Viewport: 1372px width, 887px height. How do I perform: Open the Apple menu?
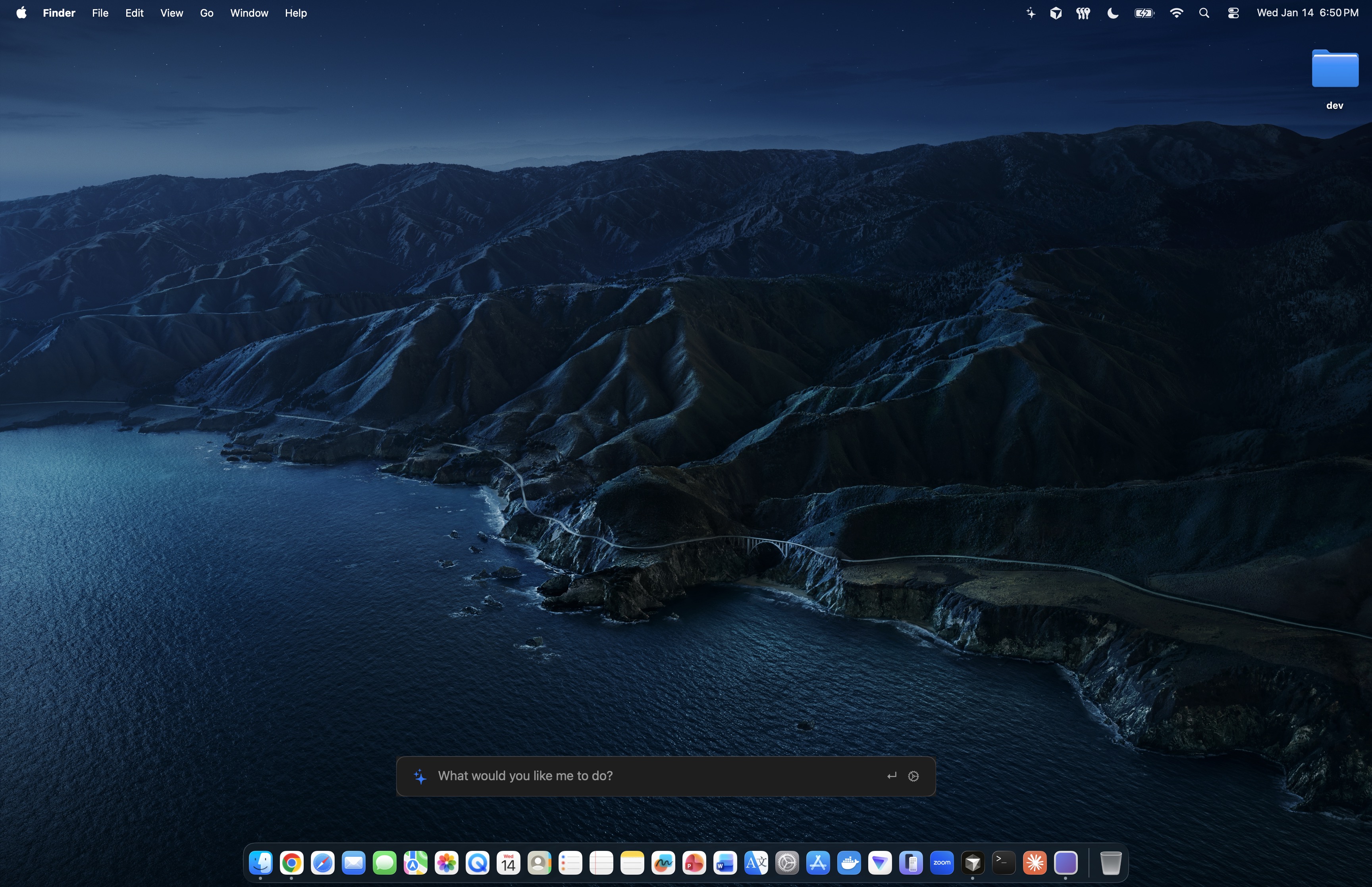point(21,13)
